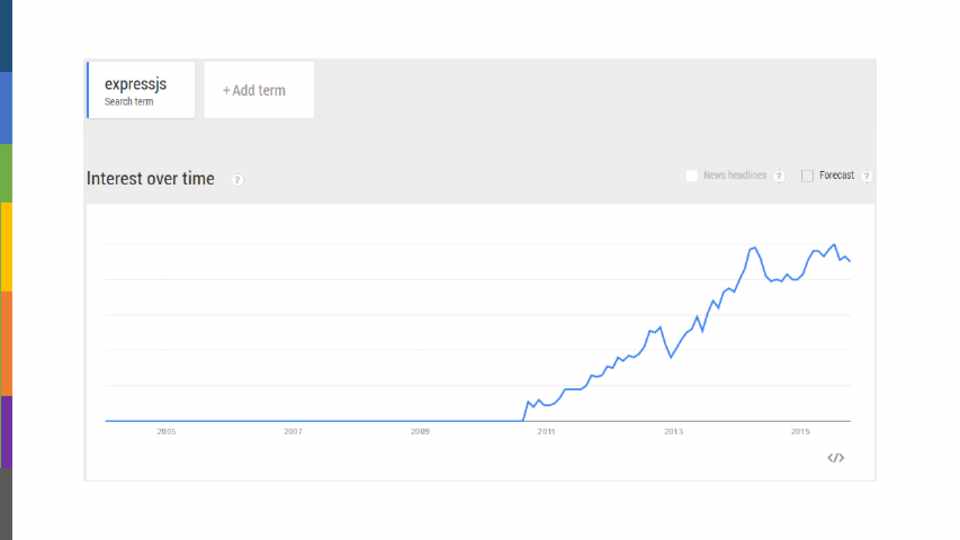Click help icon beside News headlines

click(778, 176)
